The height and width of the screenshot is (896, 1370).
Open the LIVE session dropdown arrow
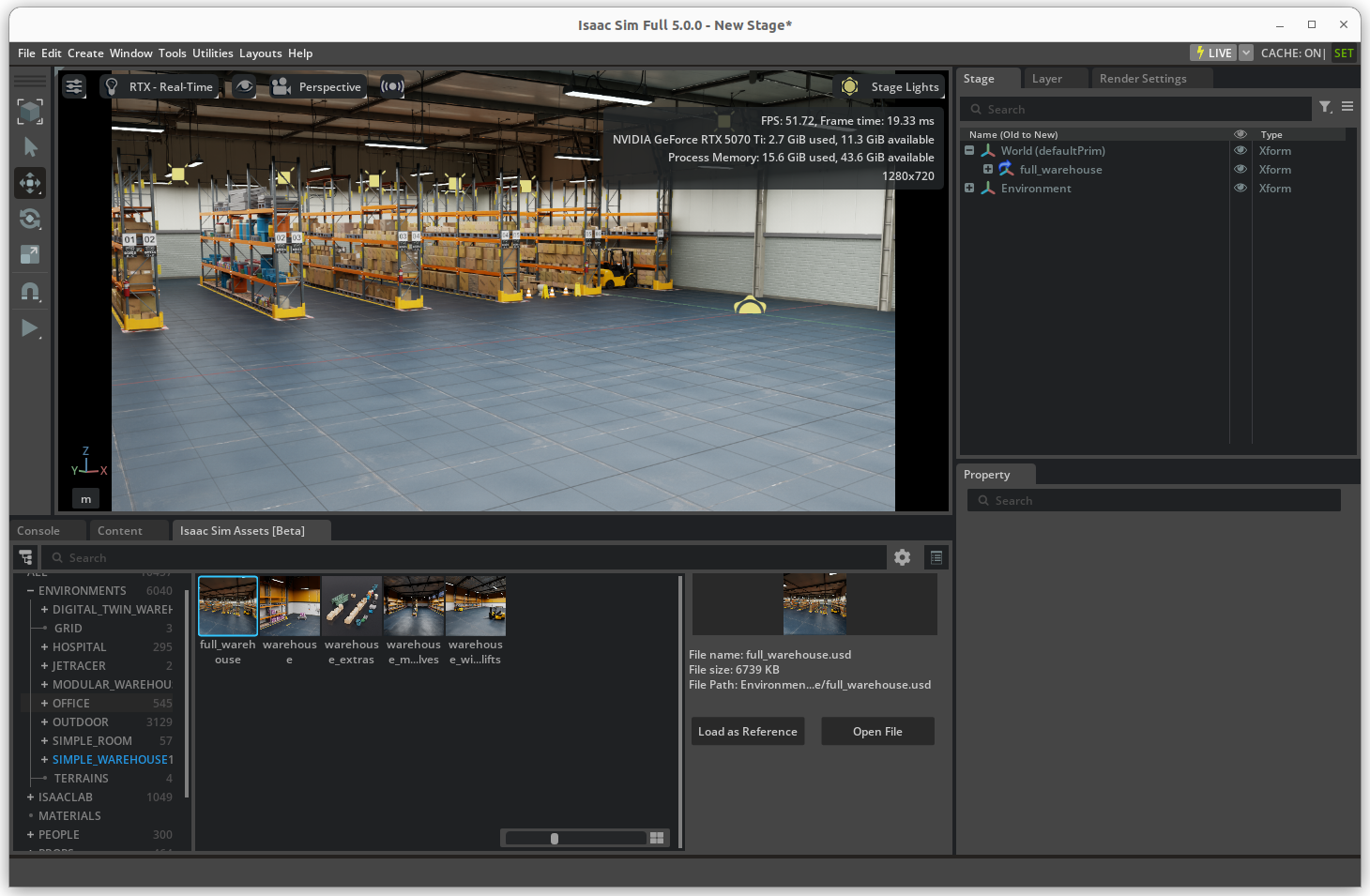click(1246, 53)
